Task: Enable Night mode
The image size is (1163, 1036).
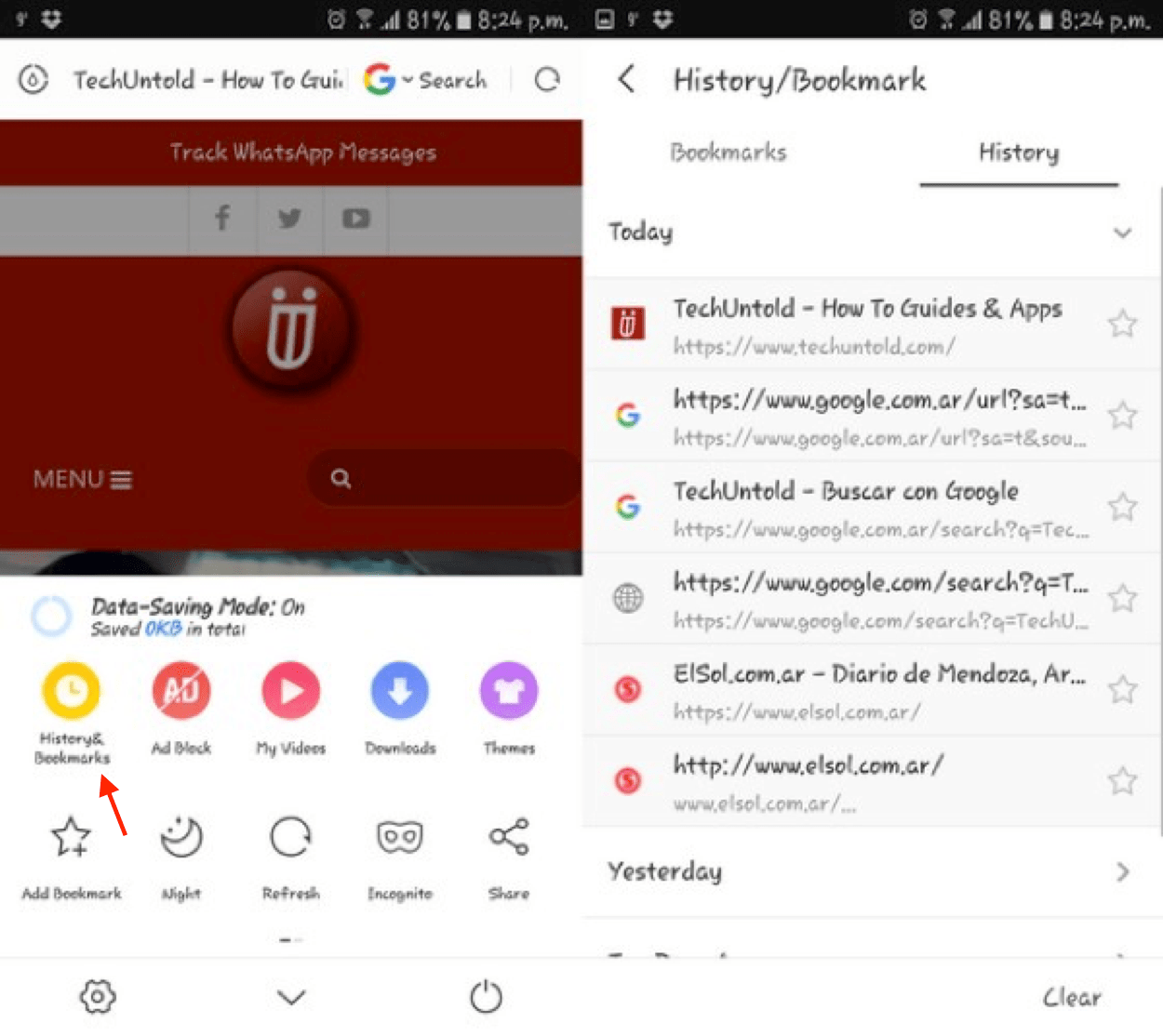Action: tap(180, 836)
